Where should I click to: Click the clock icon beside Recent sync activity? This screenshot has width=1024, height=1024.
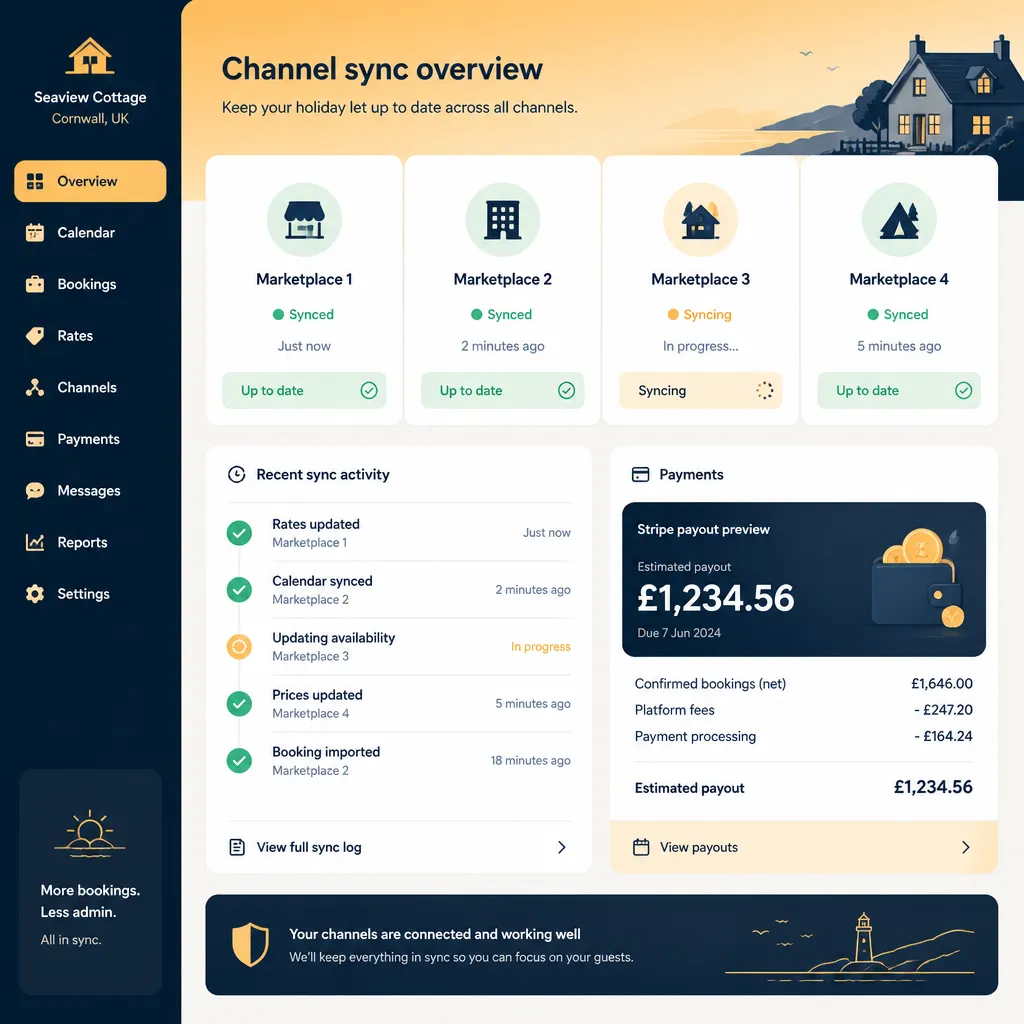[236, 474]
